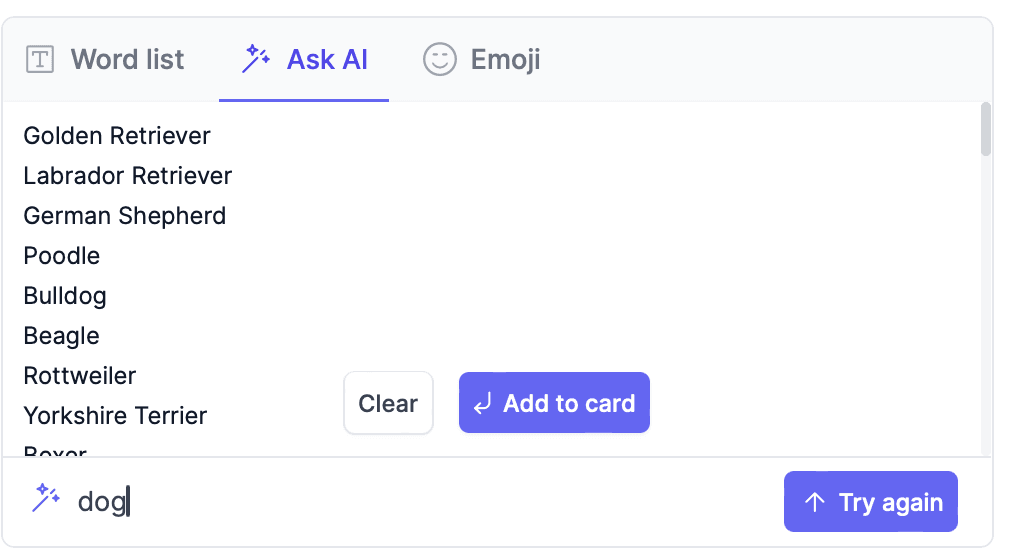Viewport: 1022px width, 554px height.
Task: Click the magic wand icon beside the prompt
Action: coord(46,498)
